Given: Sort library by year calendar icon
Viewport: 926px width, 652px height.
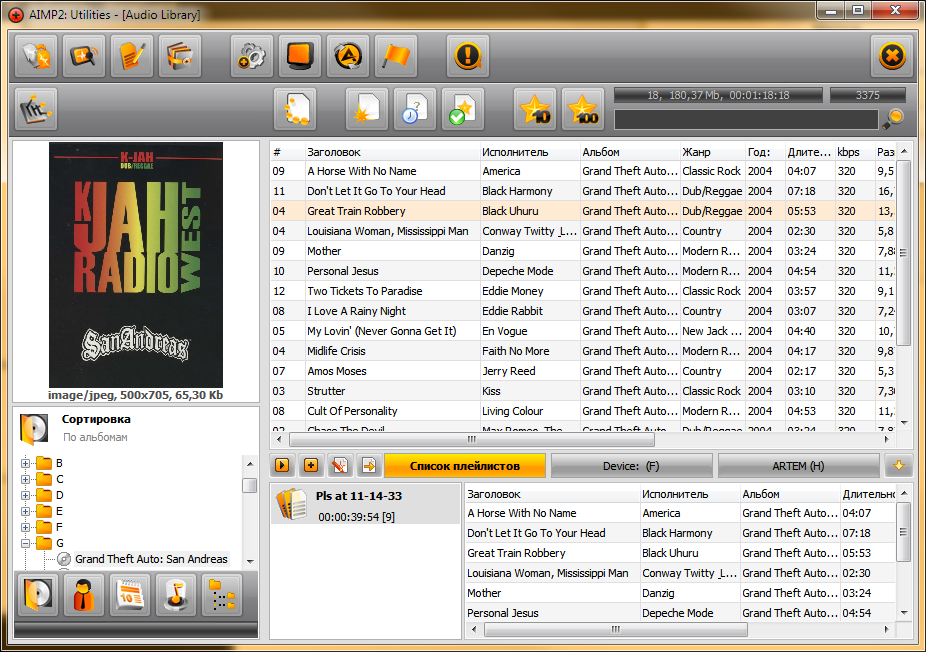Looking at the screenshot, I should (x=129, y=594).
